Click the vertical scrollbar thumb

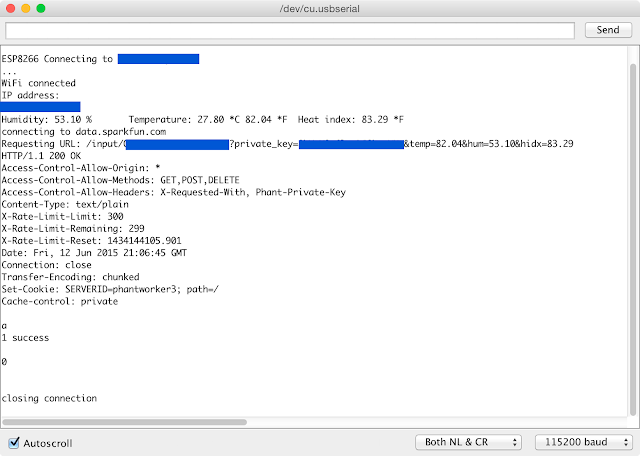pos(633,239)
